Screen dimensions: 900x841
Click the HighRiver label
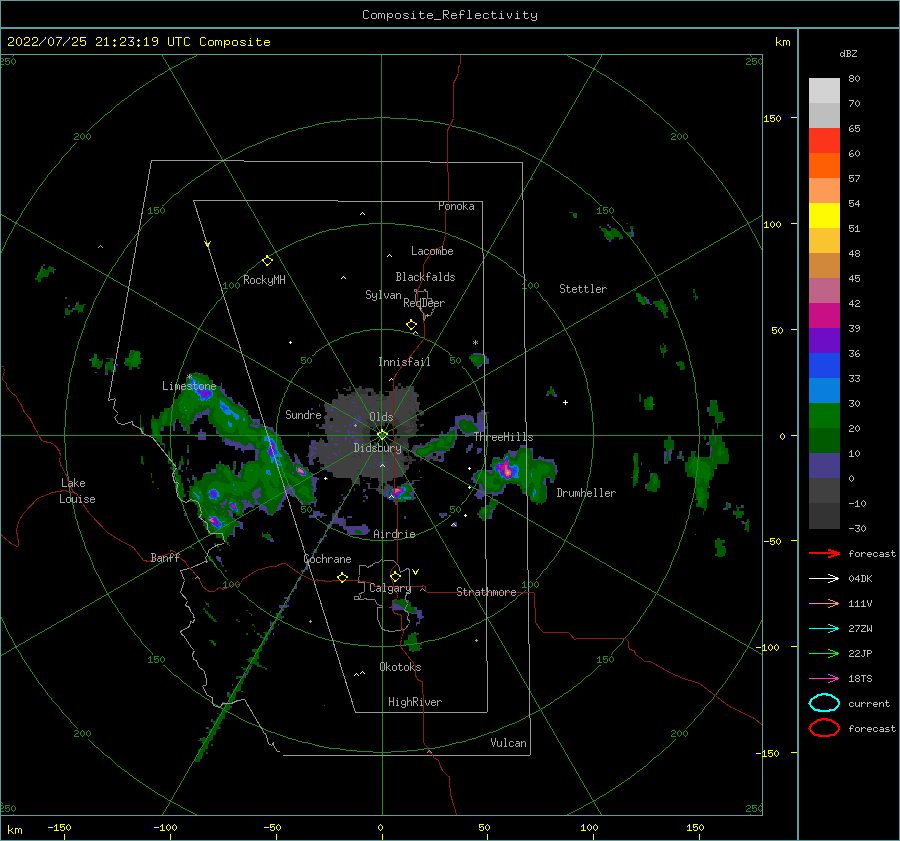click(x=415, y=702)
